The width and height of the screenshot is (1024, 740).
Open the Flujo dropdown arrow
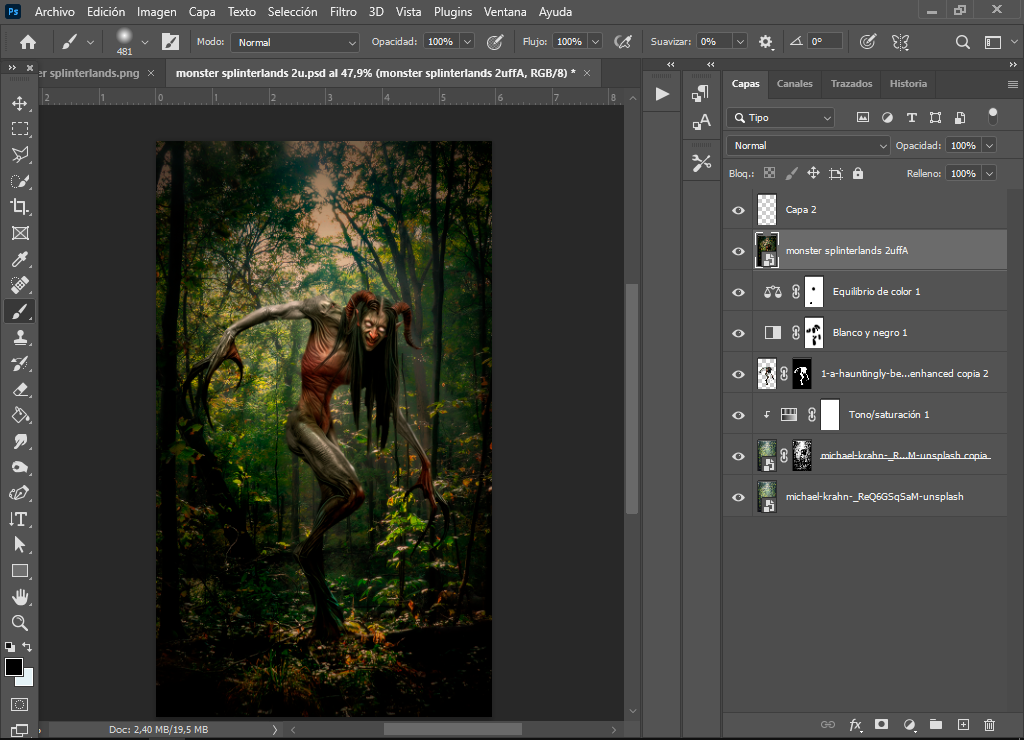(x=596, y=42)
